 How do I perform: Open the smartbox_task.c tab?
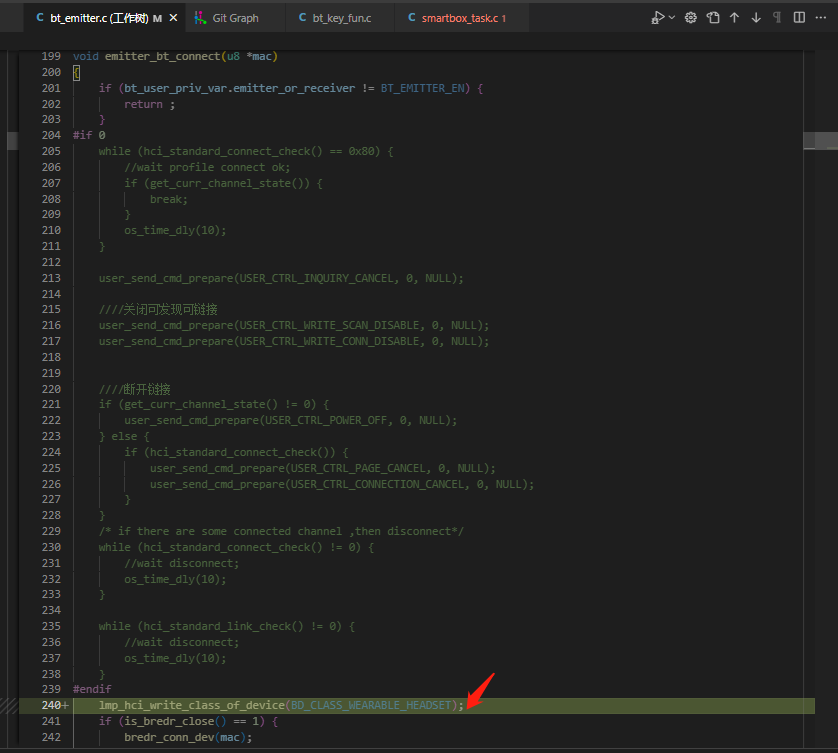(460, 18)
